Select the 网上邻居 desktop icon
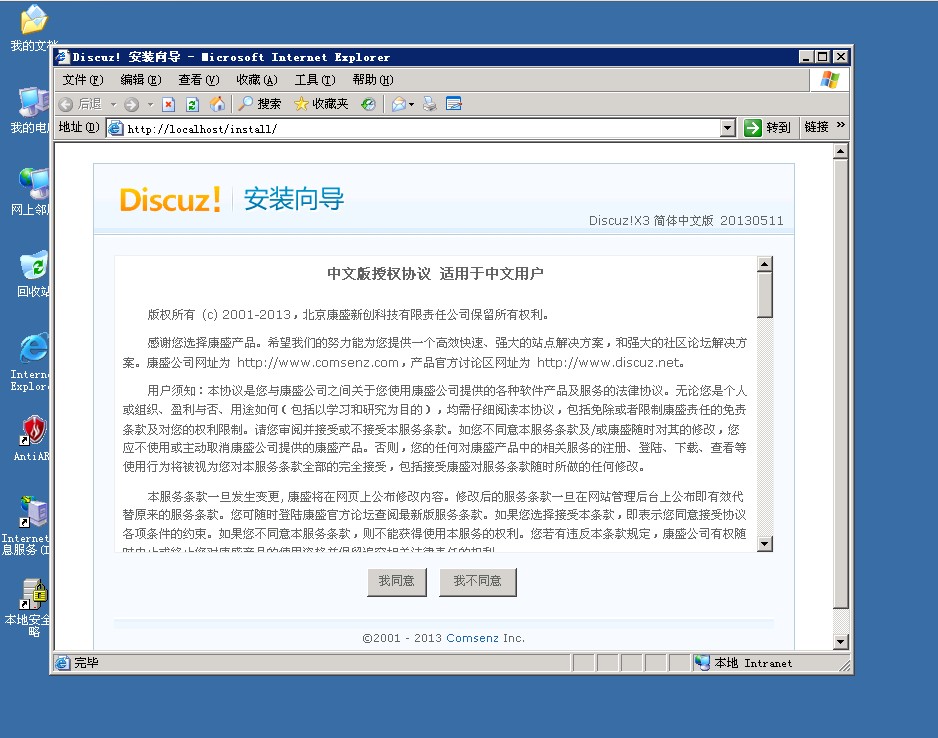938x738 pixels. (x=30, y=191)
